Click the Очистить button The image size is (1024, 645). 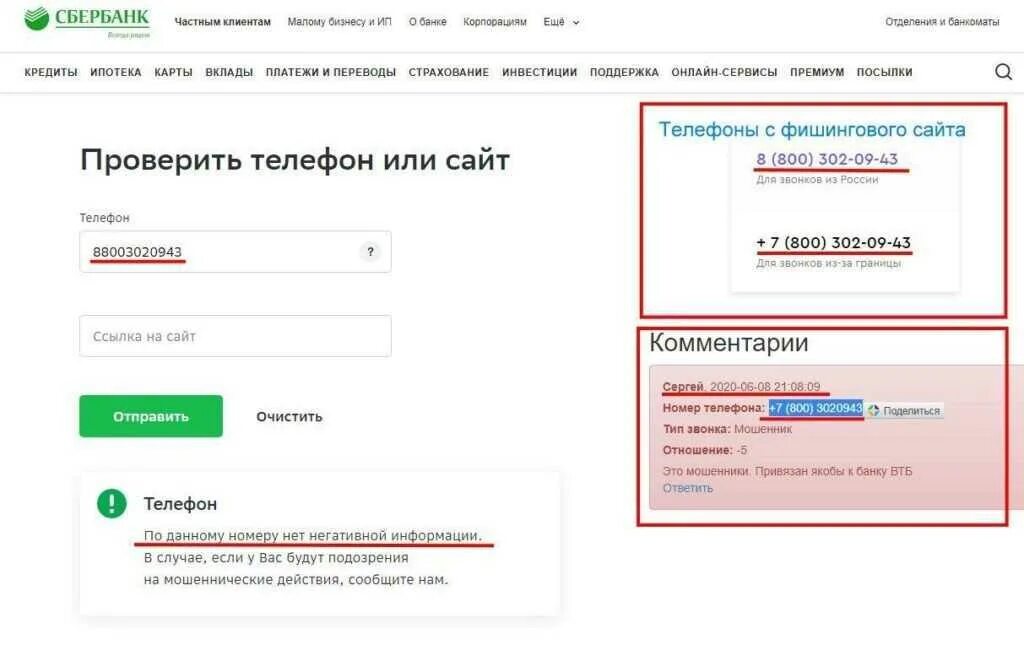(x=289, y=417)
